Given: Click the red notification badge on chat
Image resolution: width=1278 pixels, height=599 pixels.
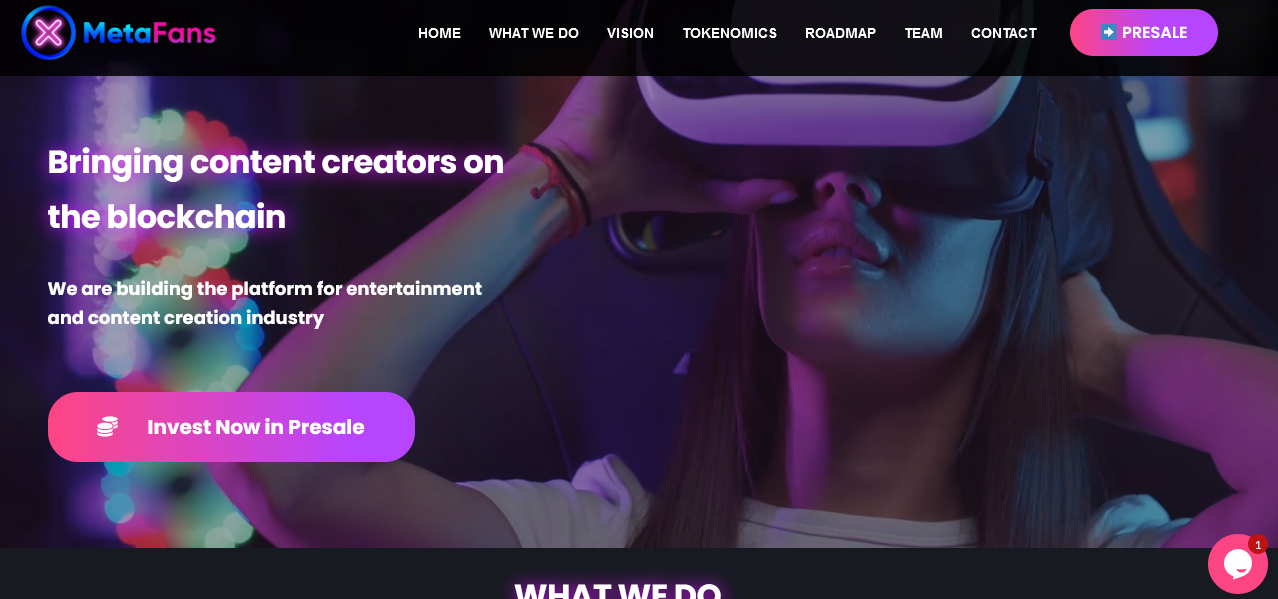Looking at the screenshot, I should 1257,545.
